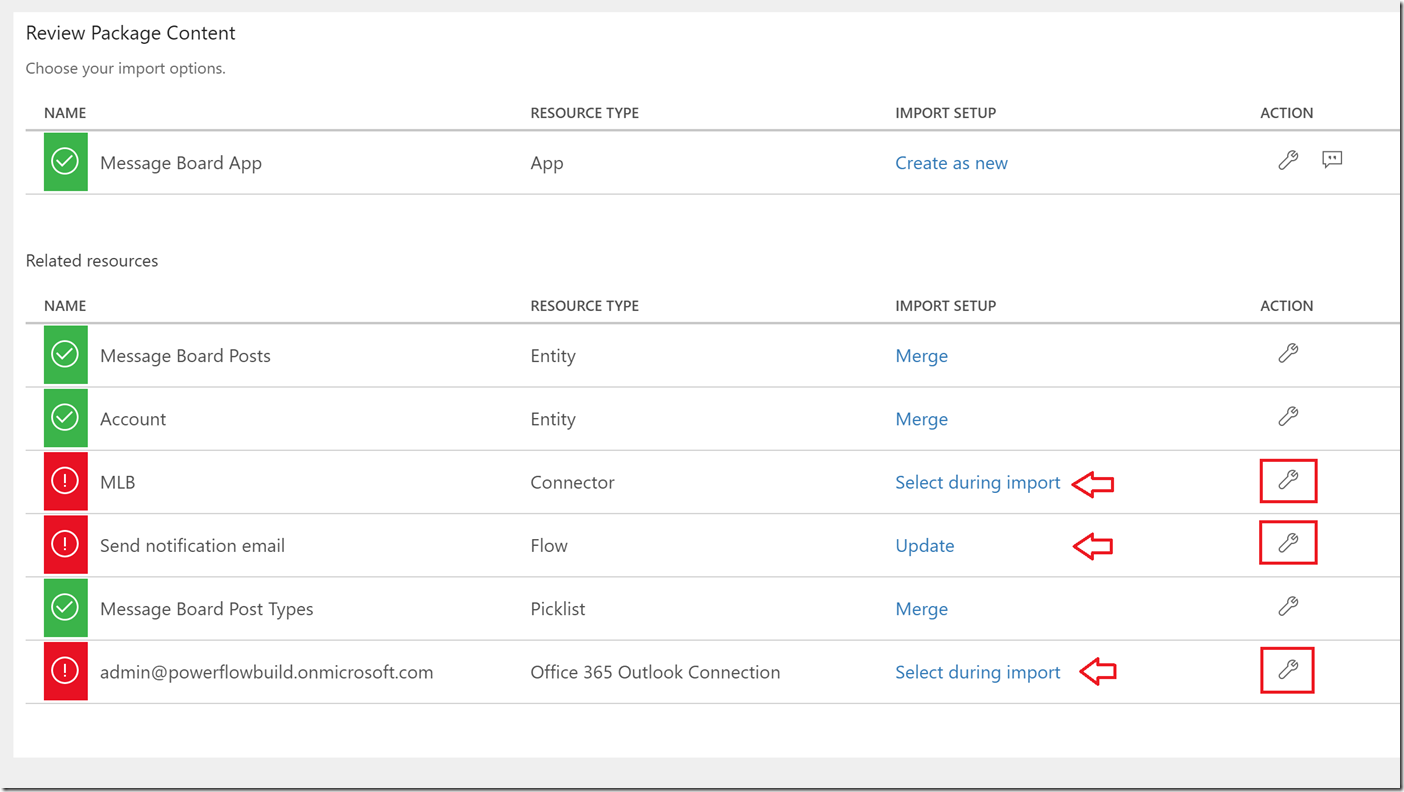Click the green check icon next to Account
Image resolution: width=1404 pixels, height=792 pixels.
coord(65,418)
